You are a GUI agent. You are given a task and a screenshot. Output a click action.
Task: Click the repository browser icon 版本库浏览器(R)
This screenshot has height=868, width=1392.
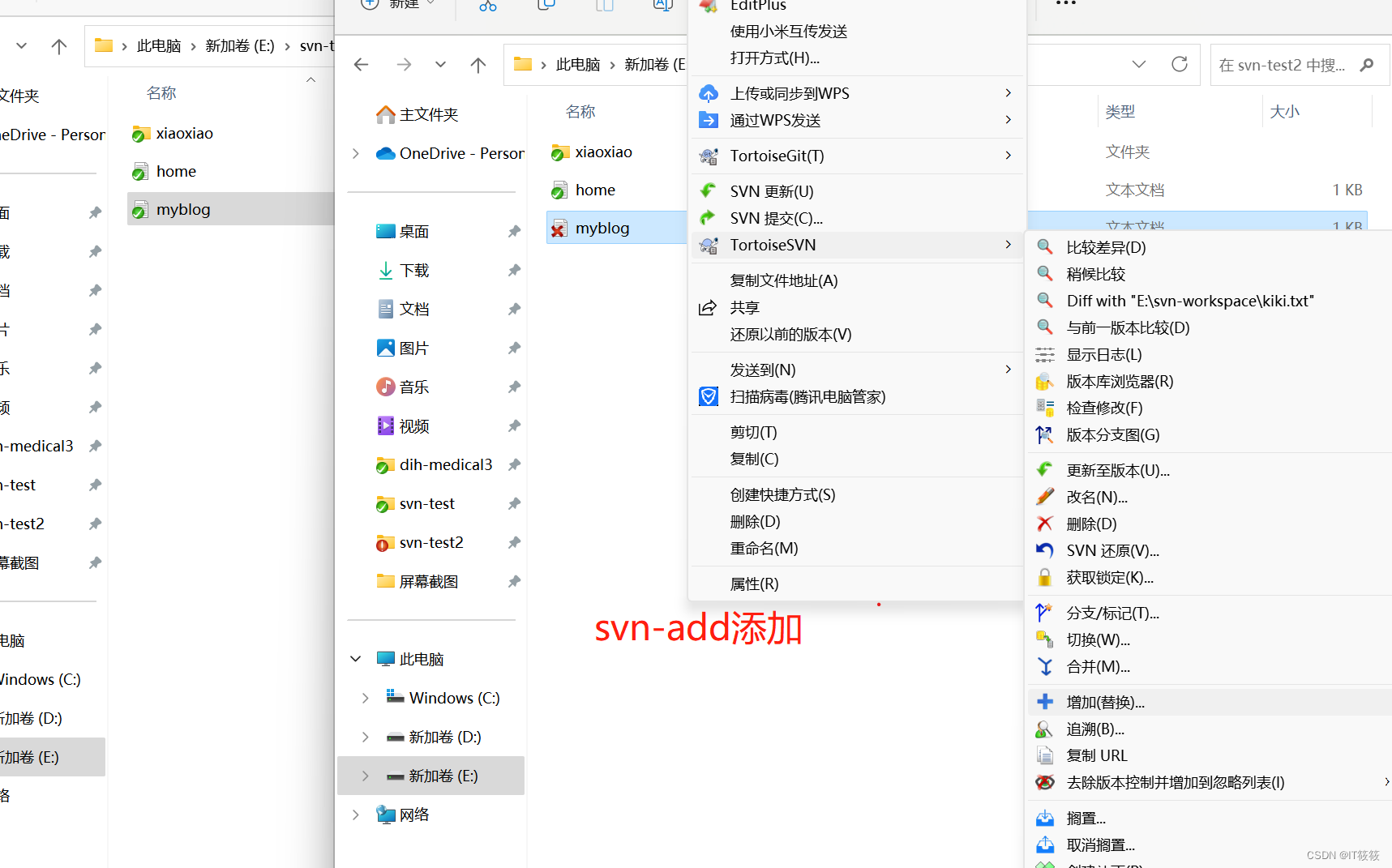point(1045,381)
